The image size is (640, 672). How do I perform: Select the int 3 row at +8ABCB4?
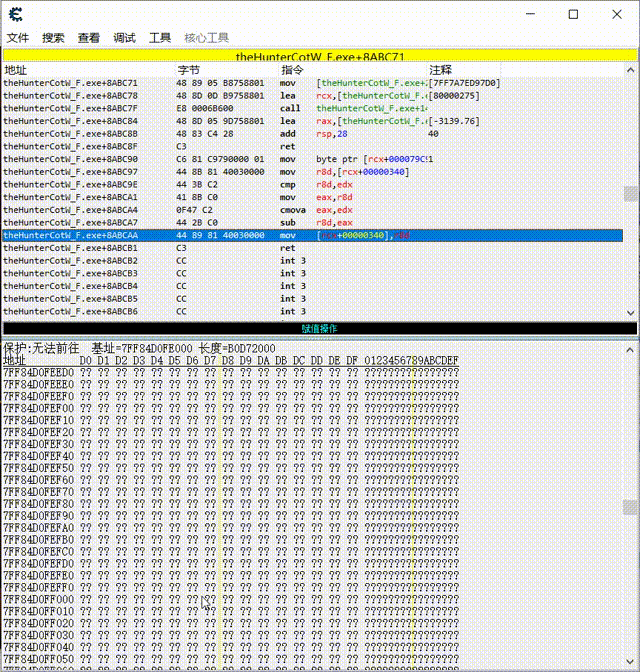click(312, 286)
